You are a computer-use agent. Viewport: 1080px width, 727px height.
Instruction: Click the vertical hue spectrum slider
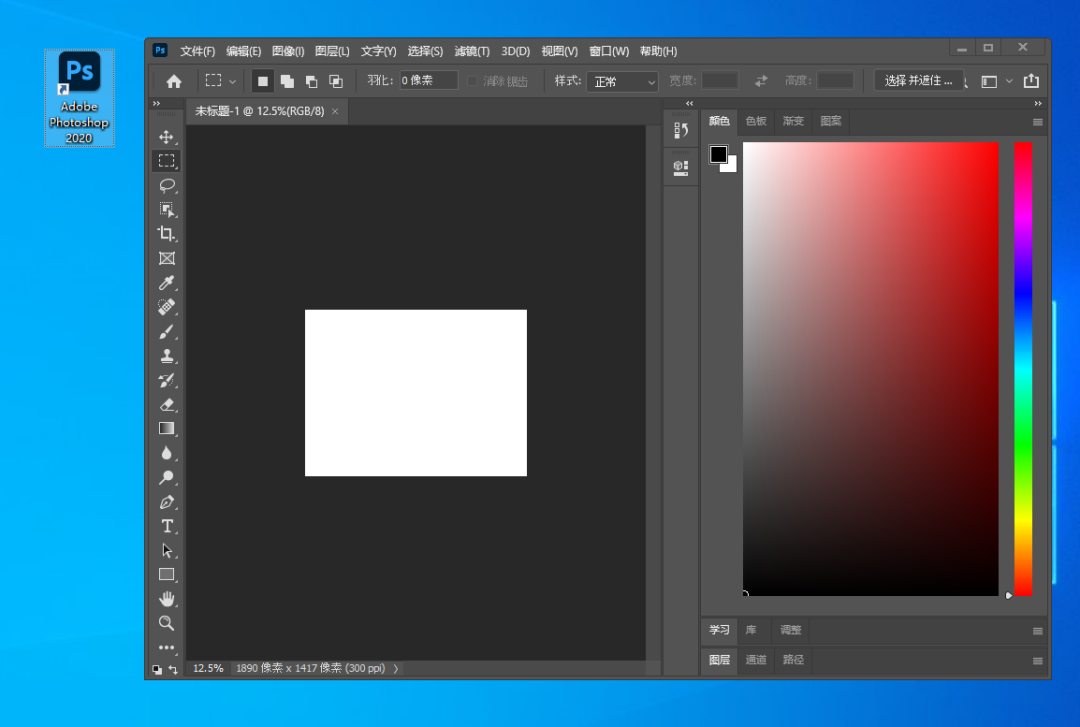coord(1022,368)
